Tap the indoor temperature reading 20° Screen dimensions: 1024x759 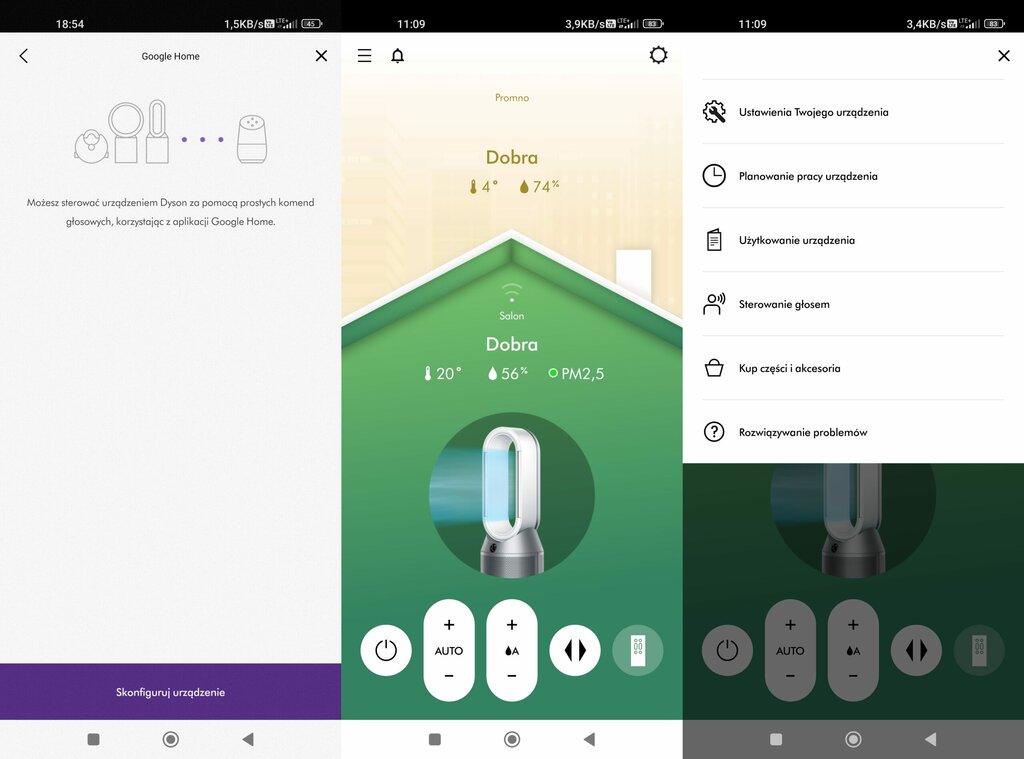point(443,374)
